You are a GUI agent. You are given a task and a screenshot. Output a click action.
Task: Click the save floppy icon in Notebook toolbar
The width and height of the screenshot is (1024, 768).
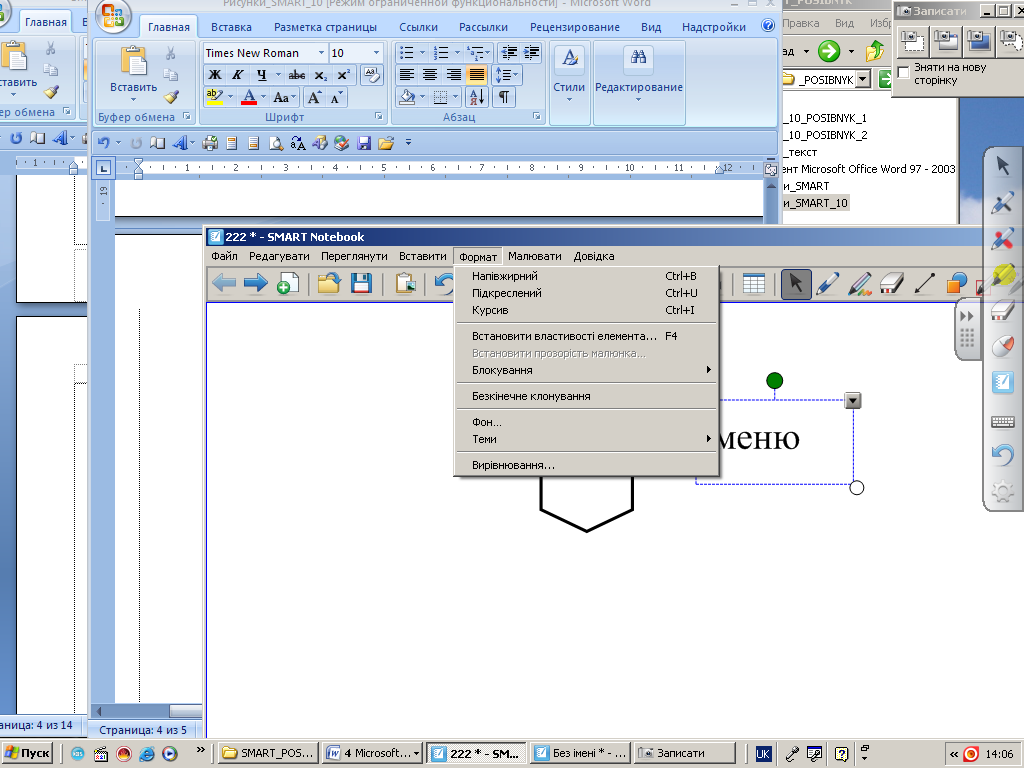coord(361,283)
